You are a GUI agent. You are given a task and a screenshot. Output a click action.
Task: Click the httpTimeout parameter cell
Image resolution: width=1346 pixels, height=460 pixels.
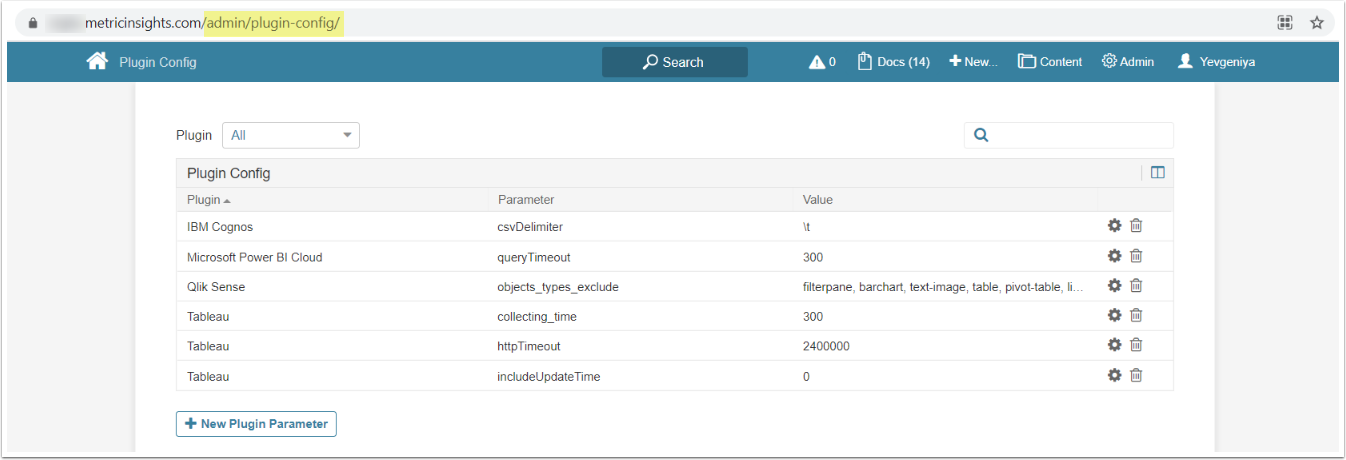[x=529, y=346]
